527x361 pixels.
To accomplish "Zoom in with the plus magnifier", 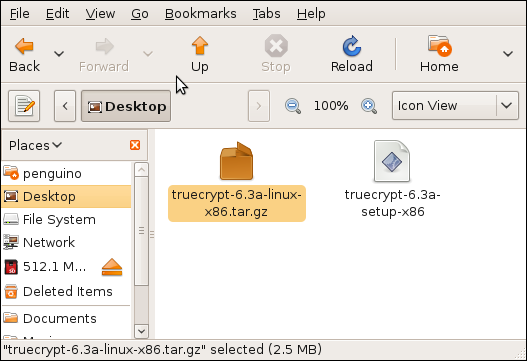I will click(369, 106).
